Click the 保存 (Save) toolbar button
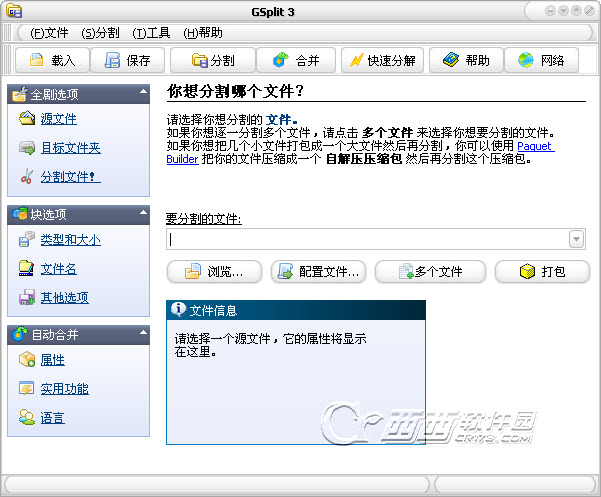Screen dimensions: 601x497 [x=128, y=61]
